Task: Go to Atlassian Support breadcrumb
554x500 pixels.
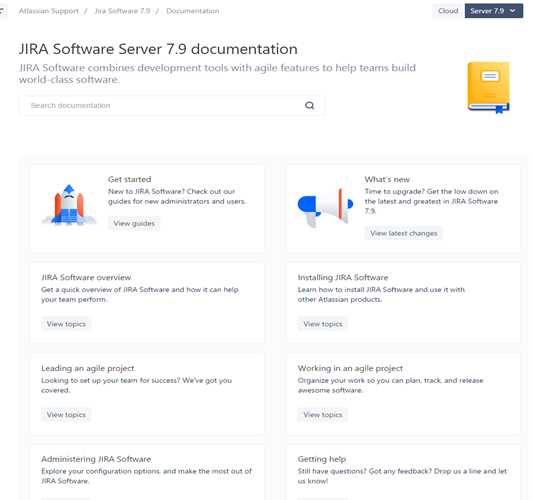Action: tap(49, 11)
